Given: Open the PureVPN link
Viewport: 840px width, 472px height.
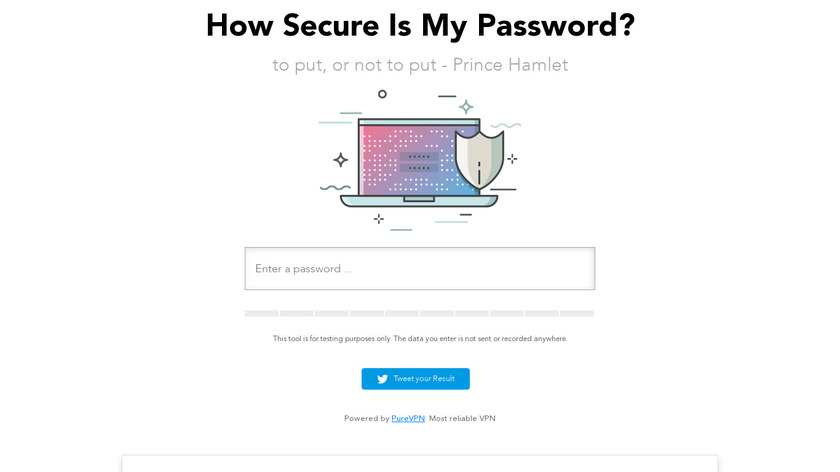Looking at the screenshot, I should click(408, 419).
